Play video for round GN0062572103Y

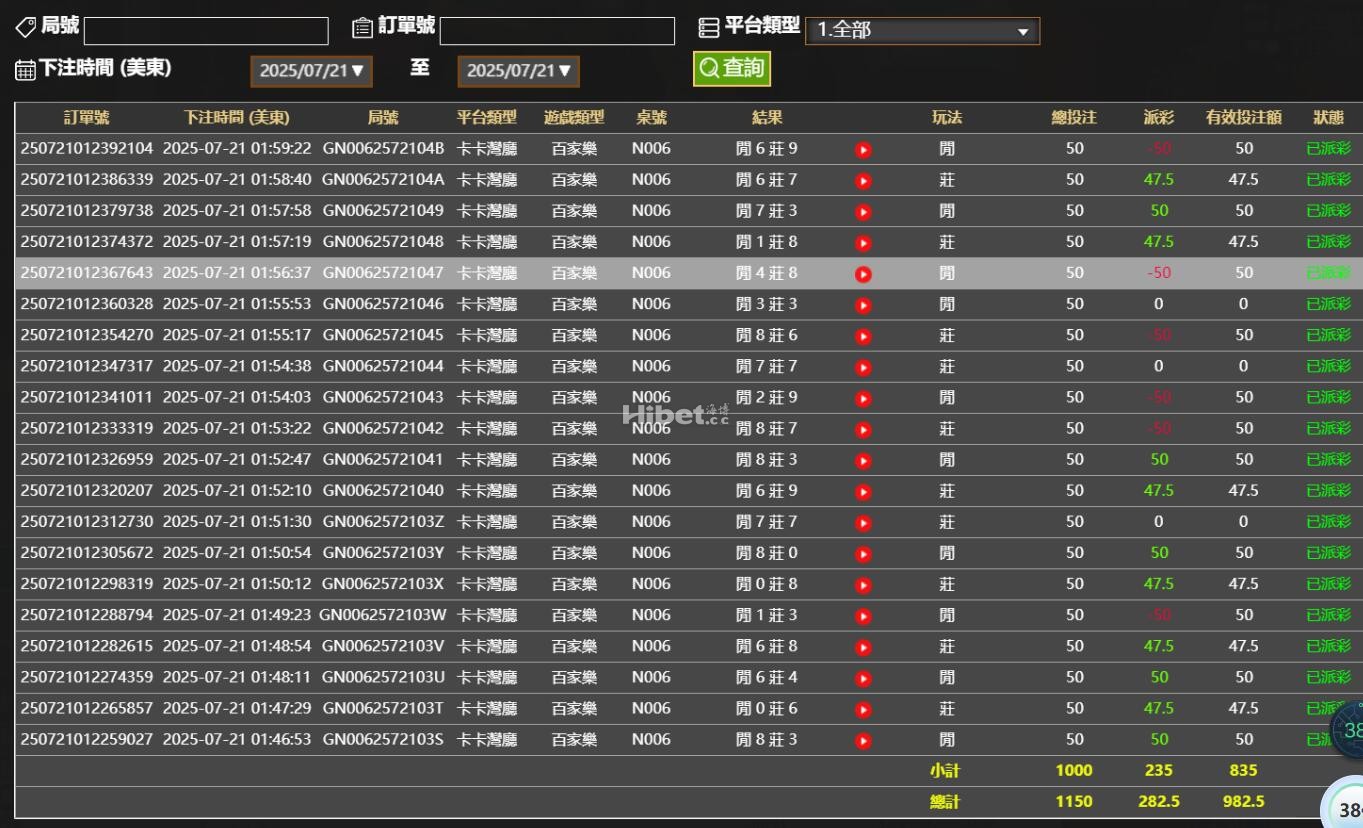click(863, 554)
